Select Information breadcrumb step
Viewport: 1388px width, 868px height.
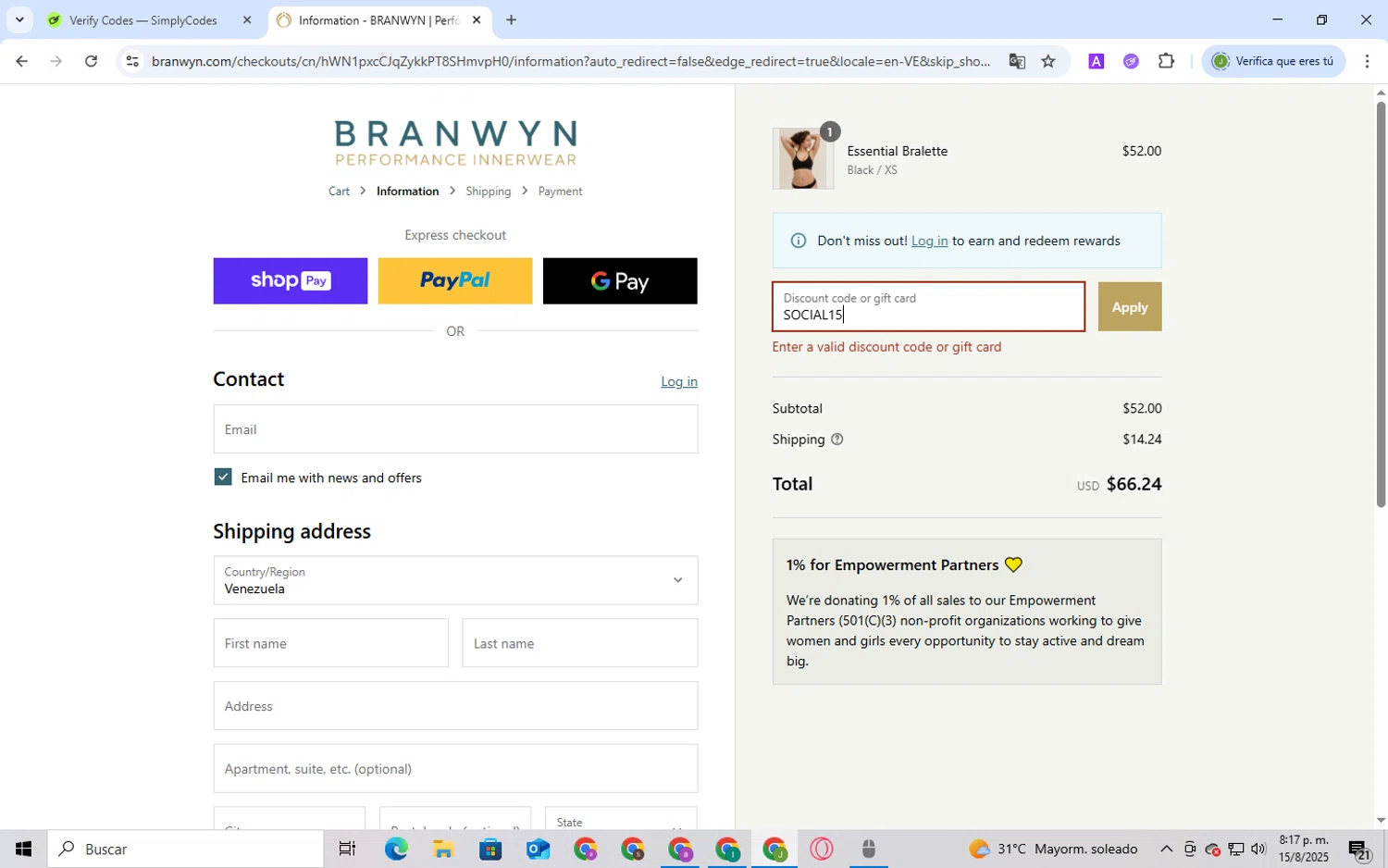[407, 192]
